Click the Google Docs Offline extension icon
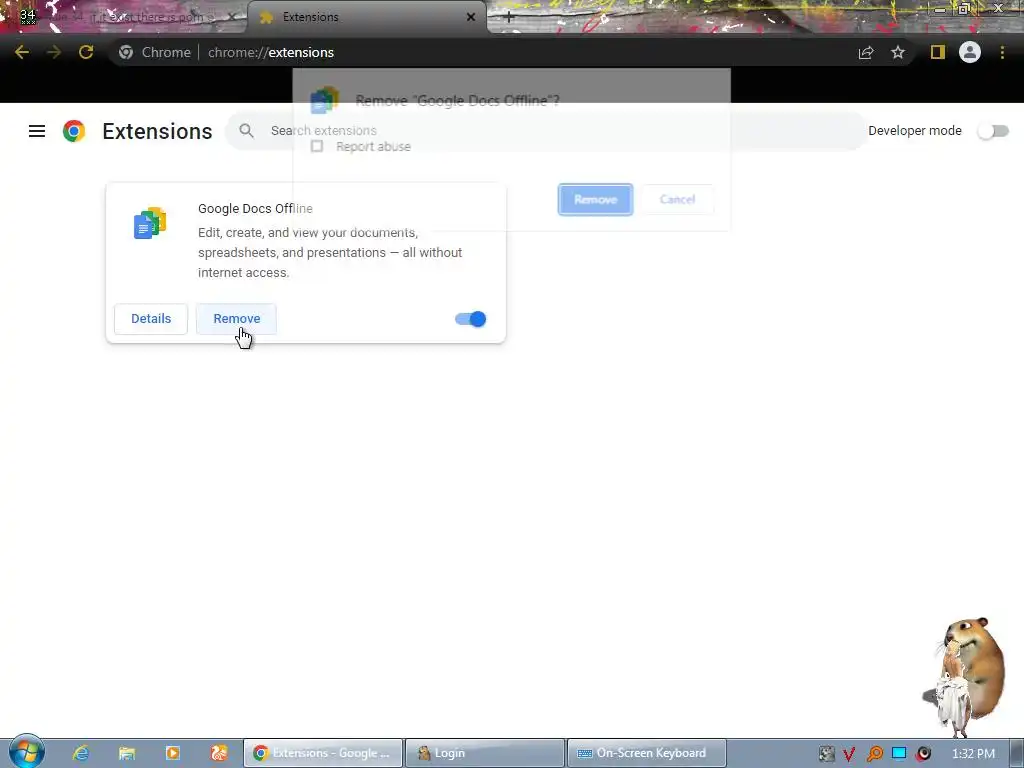This screenshot has height=768, width=1024. pos(150,223)
